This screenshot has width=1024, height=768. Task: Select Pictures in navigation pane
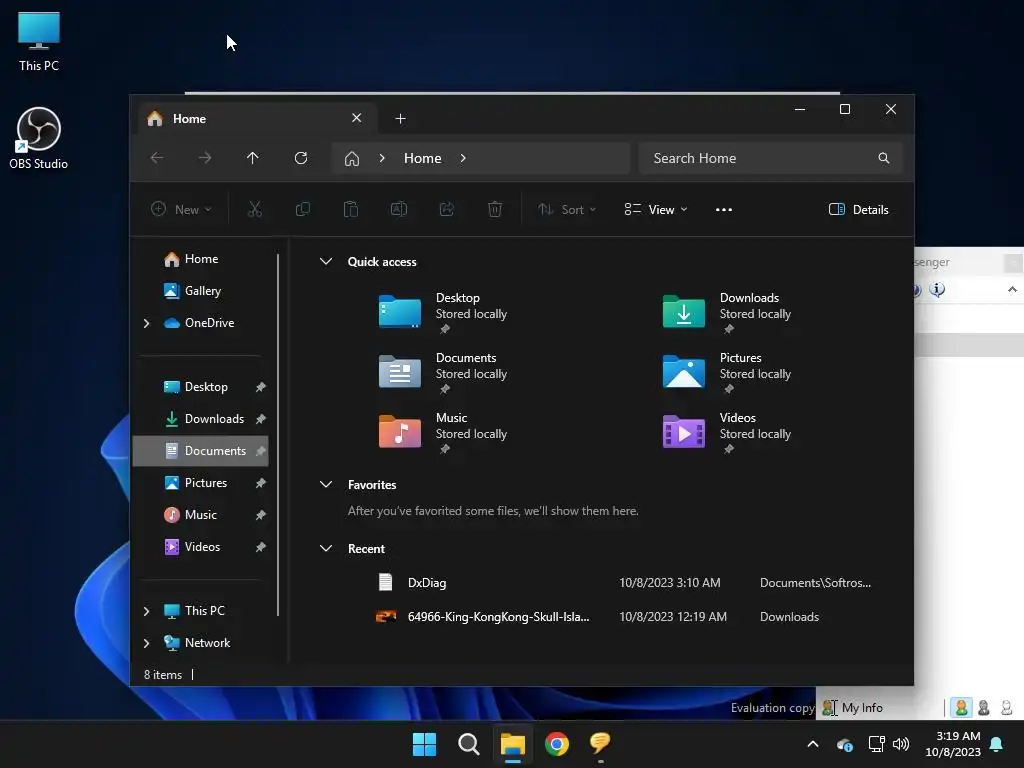click(x=202, y=483)
